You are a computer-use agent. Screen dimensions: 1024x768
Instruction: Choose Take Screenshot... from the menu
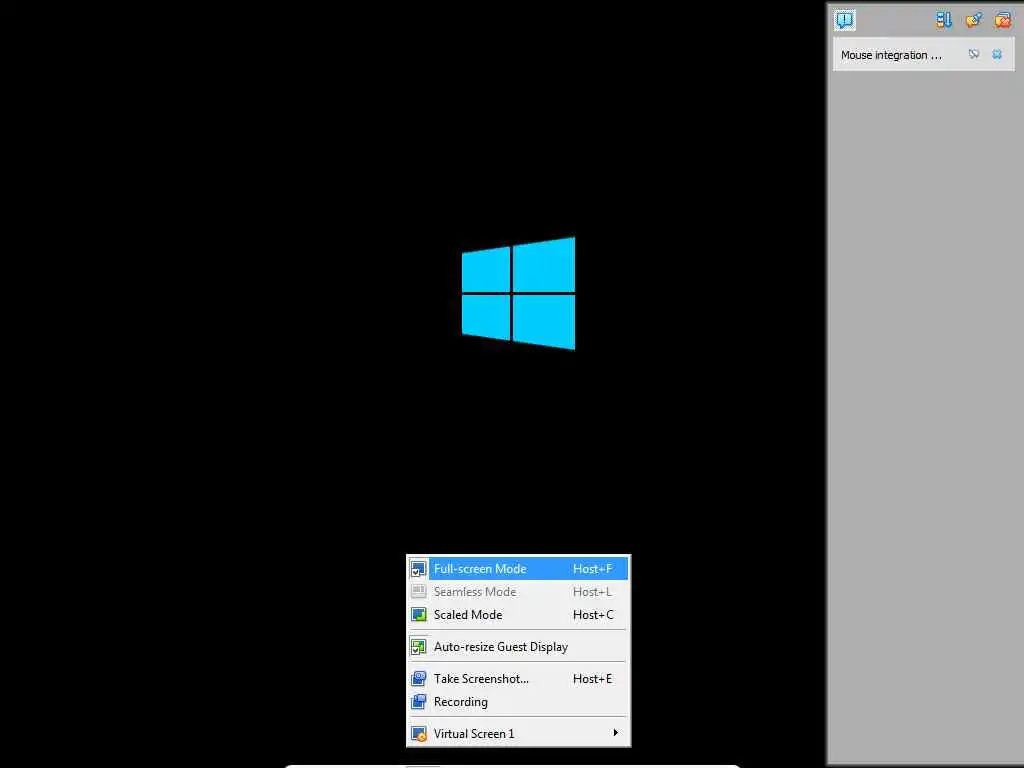coord(518,679)
